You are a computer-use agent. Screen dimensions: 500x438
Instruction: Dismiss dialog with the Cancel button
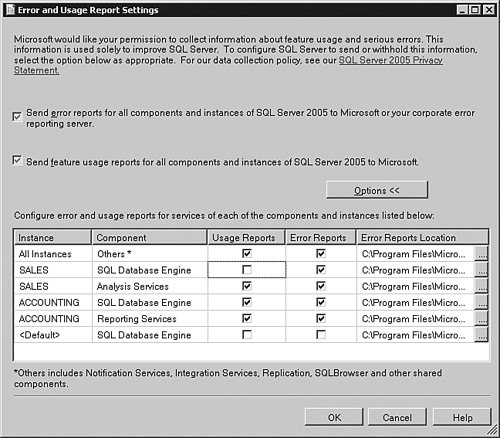(397, 417)
